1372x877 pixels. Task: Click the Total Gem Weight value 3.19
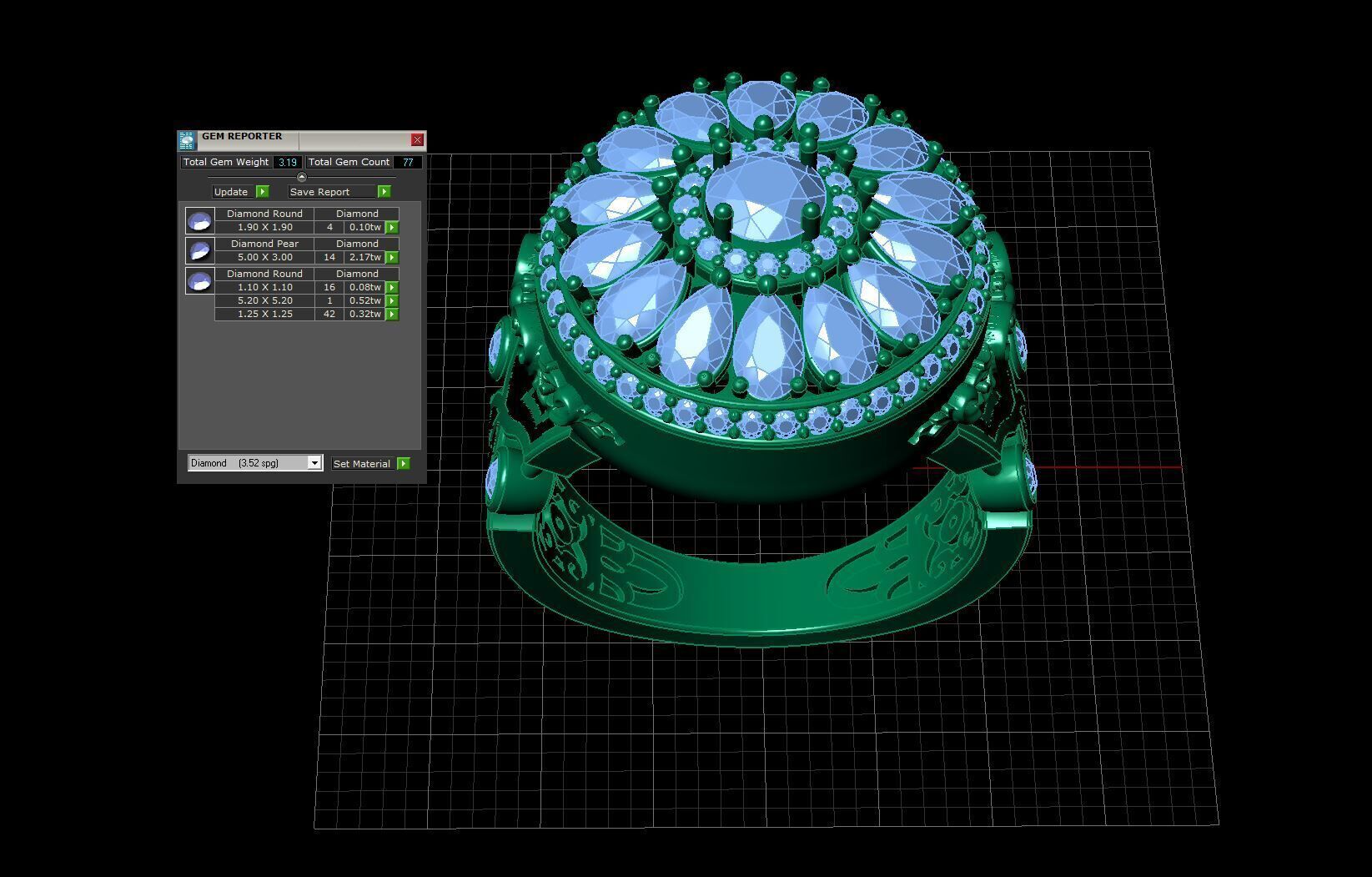pos(288,162)
